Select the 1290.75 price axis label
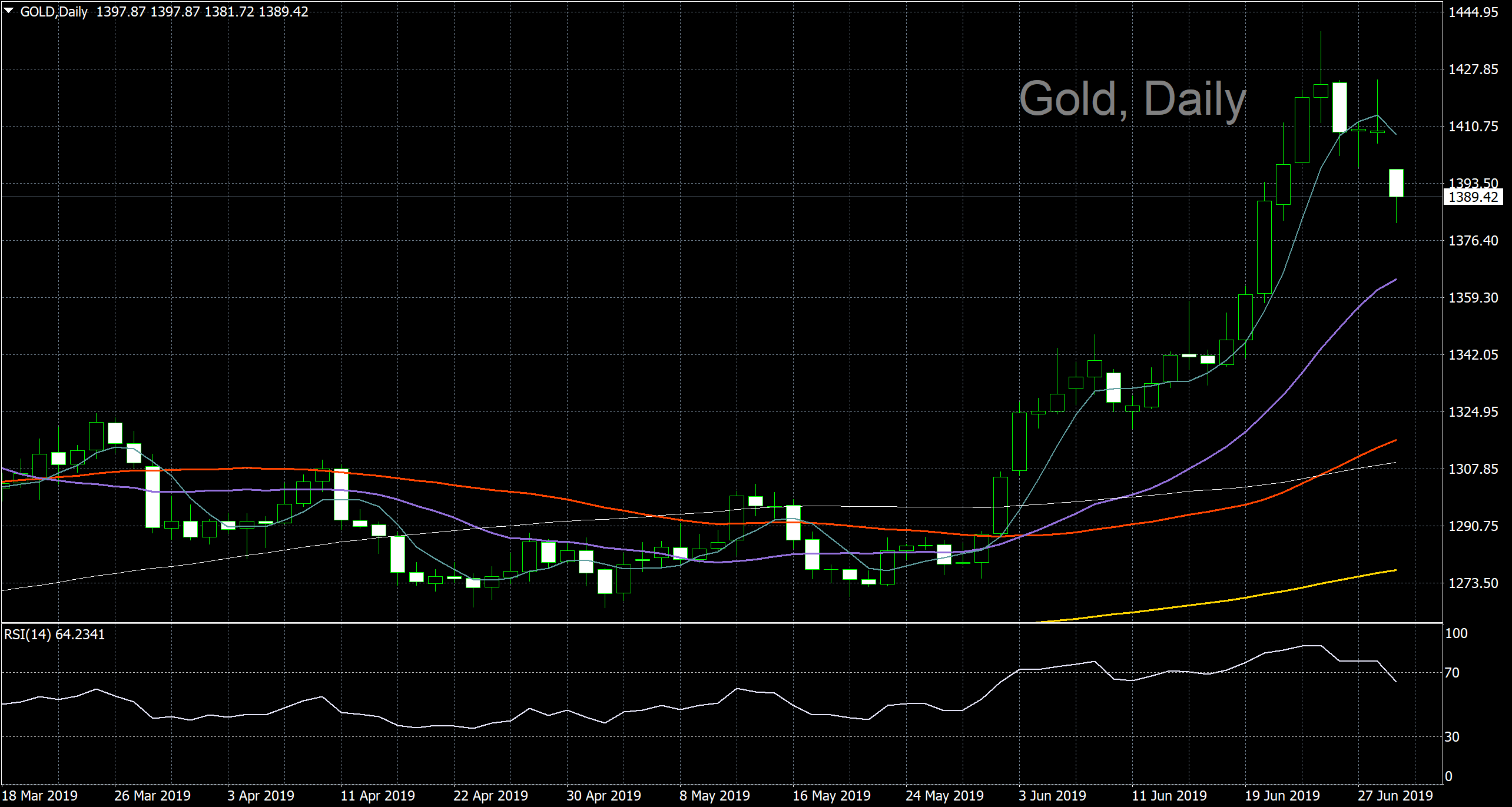 click(x=1473, y=526)
